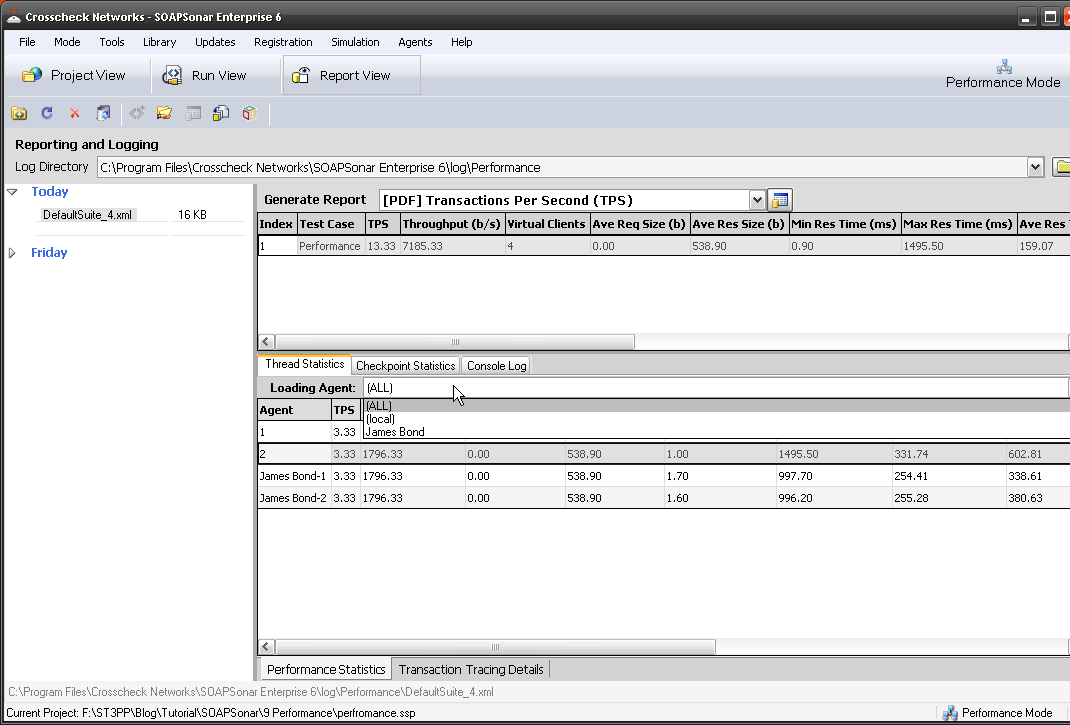Click the lower thread table's horizontal scrollbar thumb
The image size is (1070, 725).
(495, 646)
